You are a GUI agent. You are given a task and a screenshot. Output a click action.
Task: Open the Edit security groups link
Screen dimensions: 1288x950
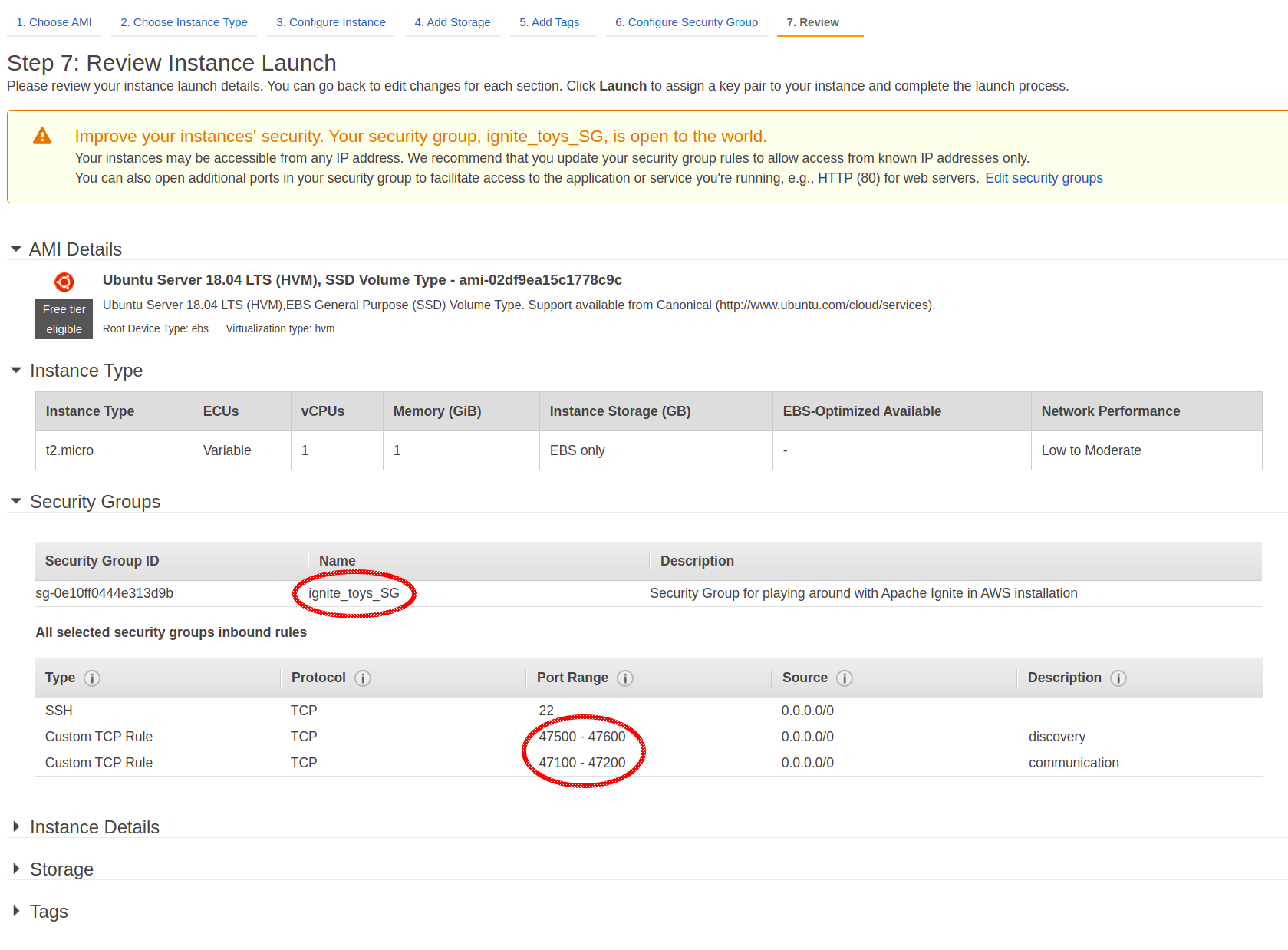1043,178
